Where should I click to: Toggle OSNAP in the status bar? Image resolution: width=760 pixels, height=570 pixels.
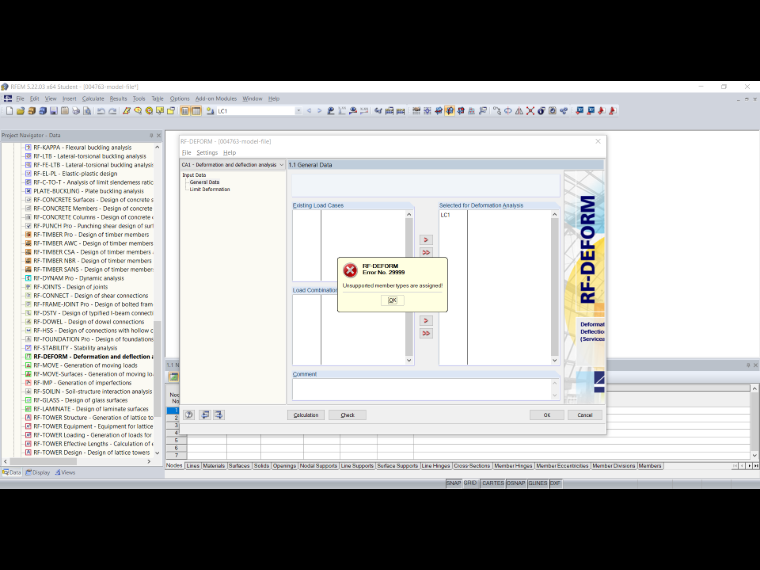pyautogui.click(x=516, y=483)
